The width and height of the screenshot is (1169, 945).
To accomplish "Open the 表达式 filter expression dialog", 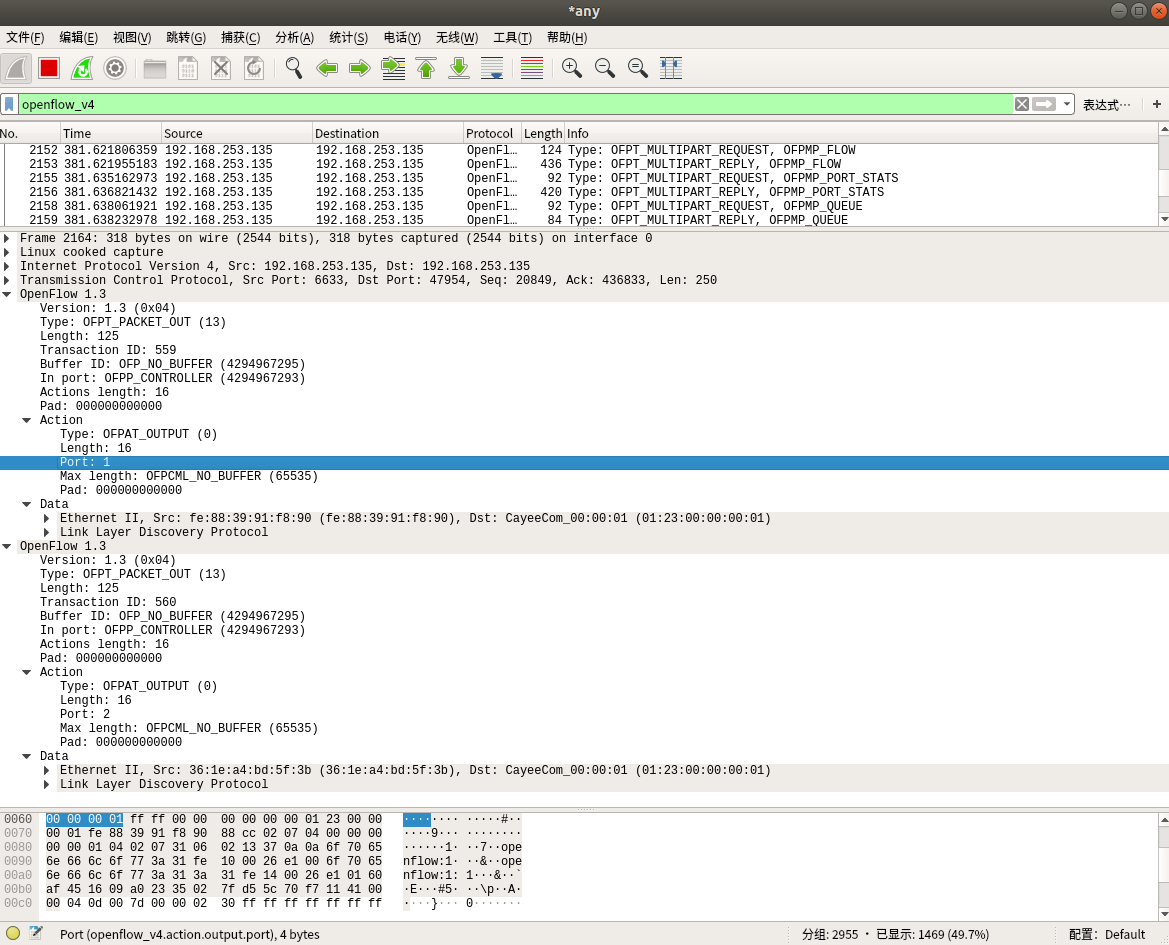I will [x=1106, y=105].
